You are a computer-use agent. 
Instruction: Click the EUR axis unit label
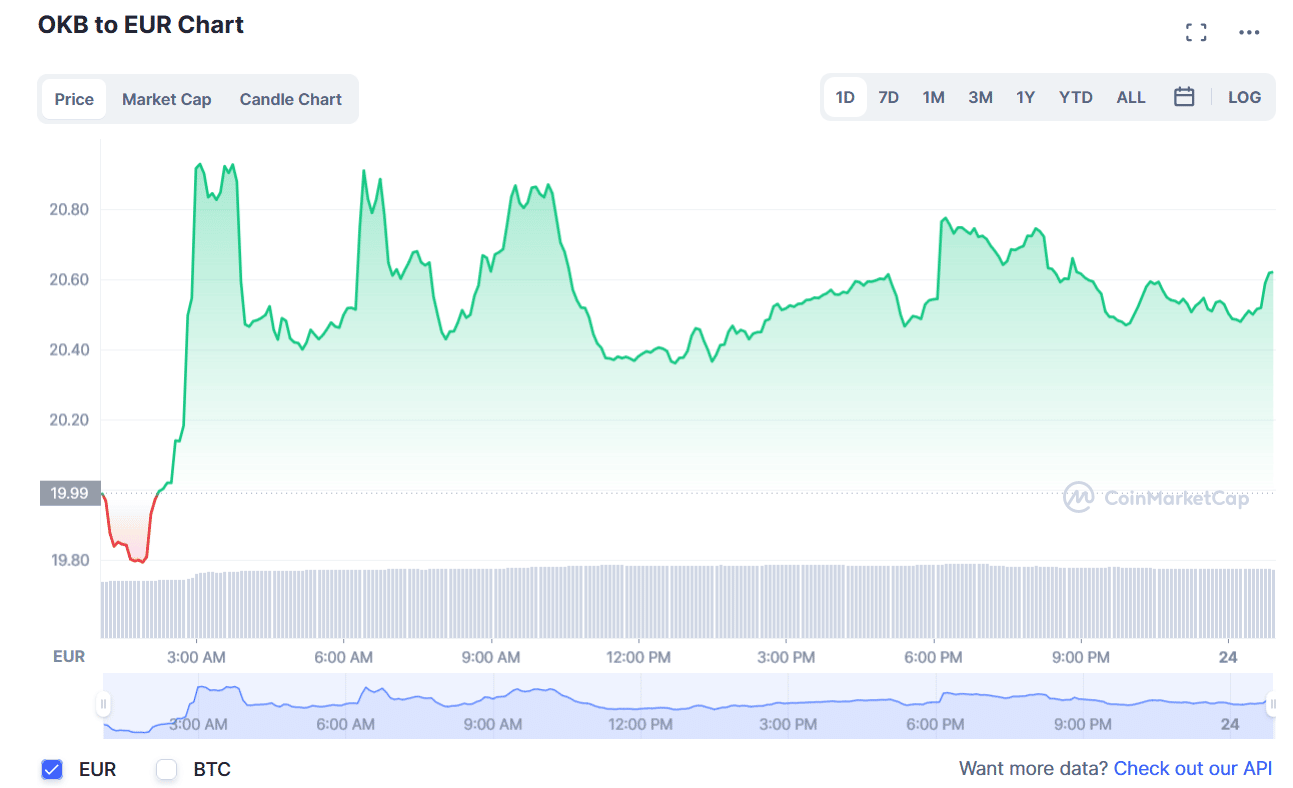[69, 657]
